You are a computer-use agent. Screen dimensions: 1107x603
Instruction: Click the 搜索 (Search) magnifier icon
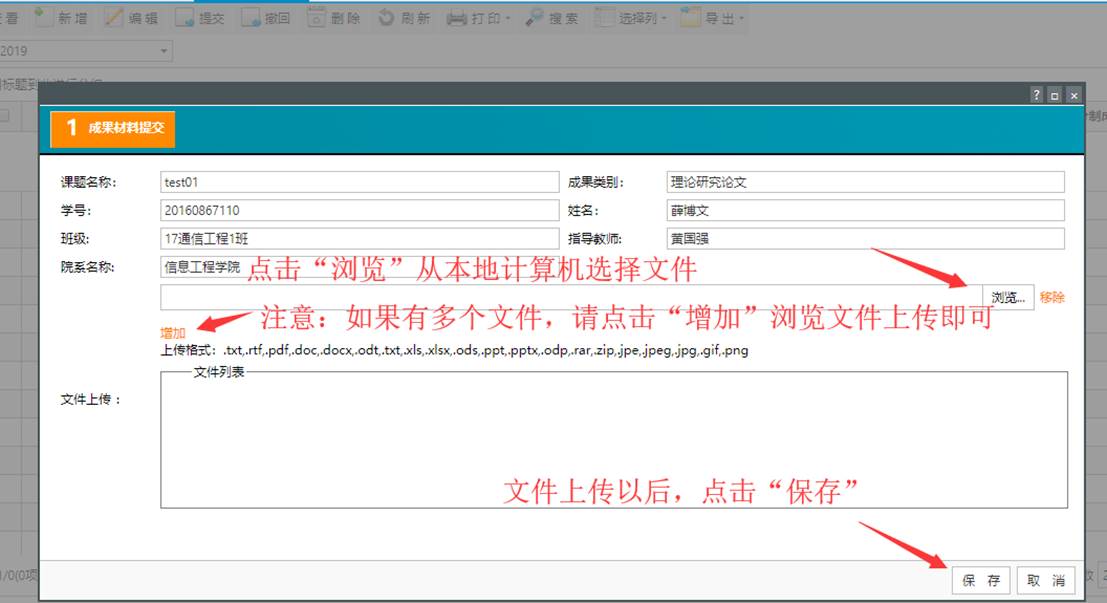pos(534,17)
